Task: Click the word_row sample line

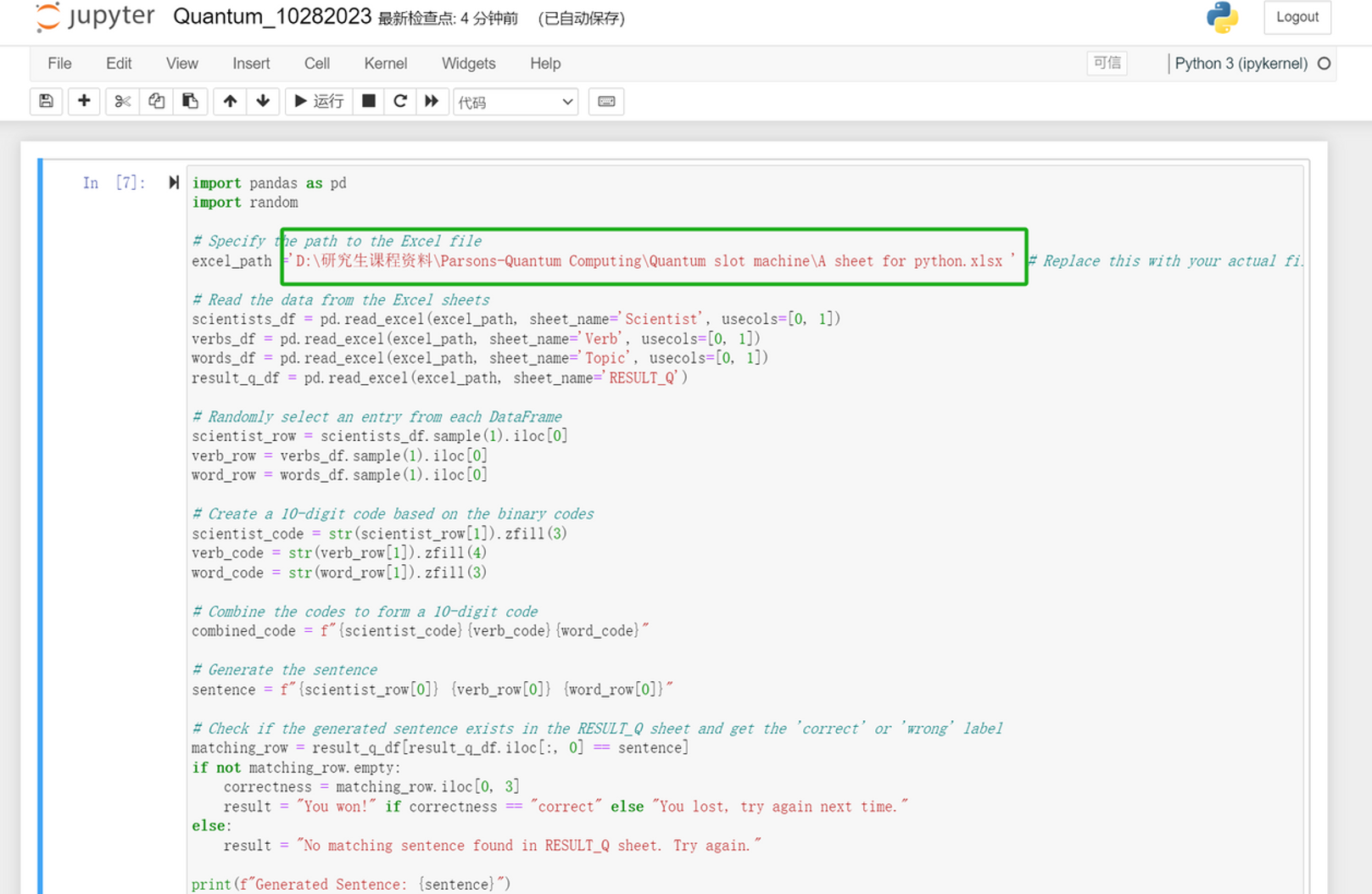Action: point(339,475)
